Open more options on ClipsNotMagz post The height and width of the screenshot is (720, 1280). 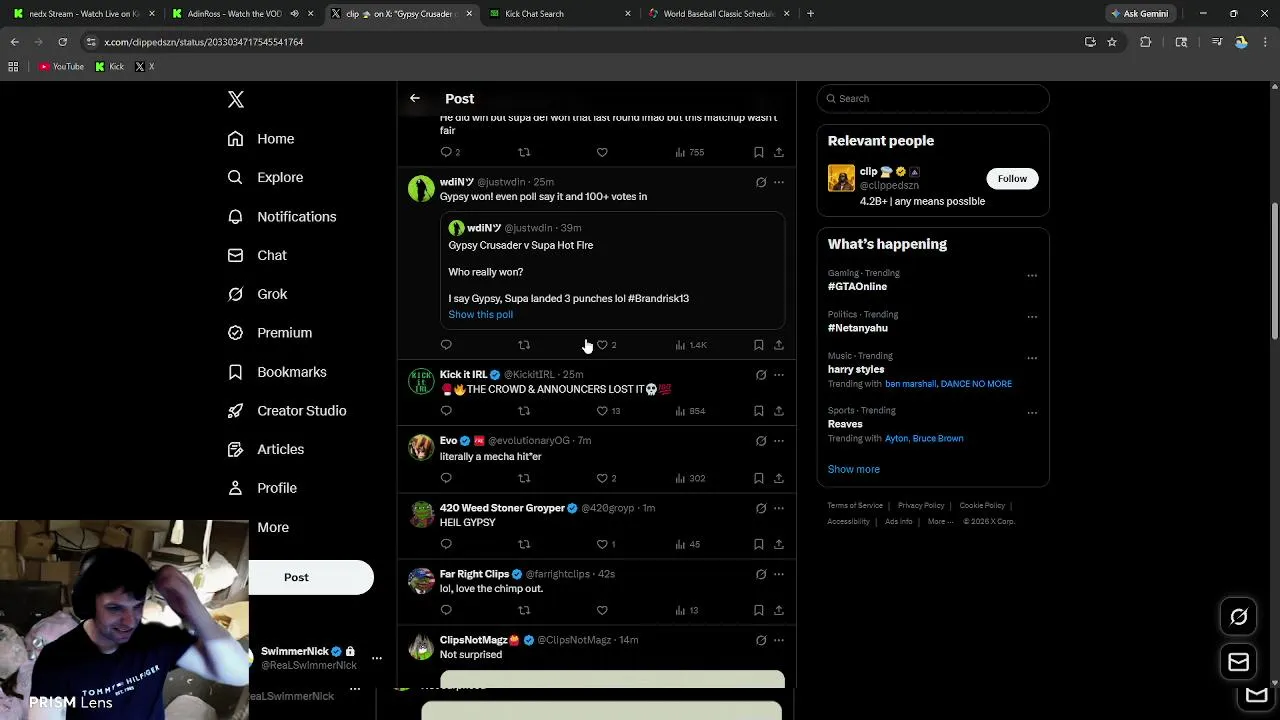coord(779,640)
